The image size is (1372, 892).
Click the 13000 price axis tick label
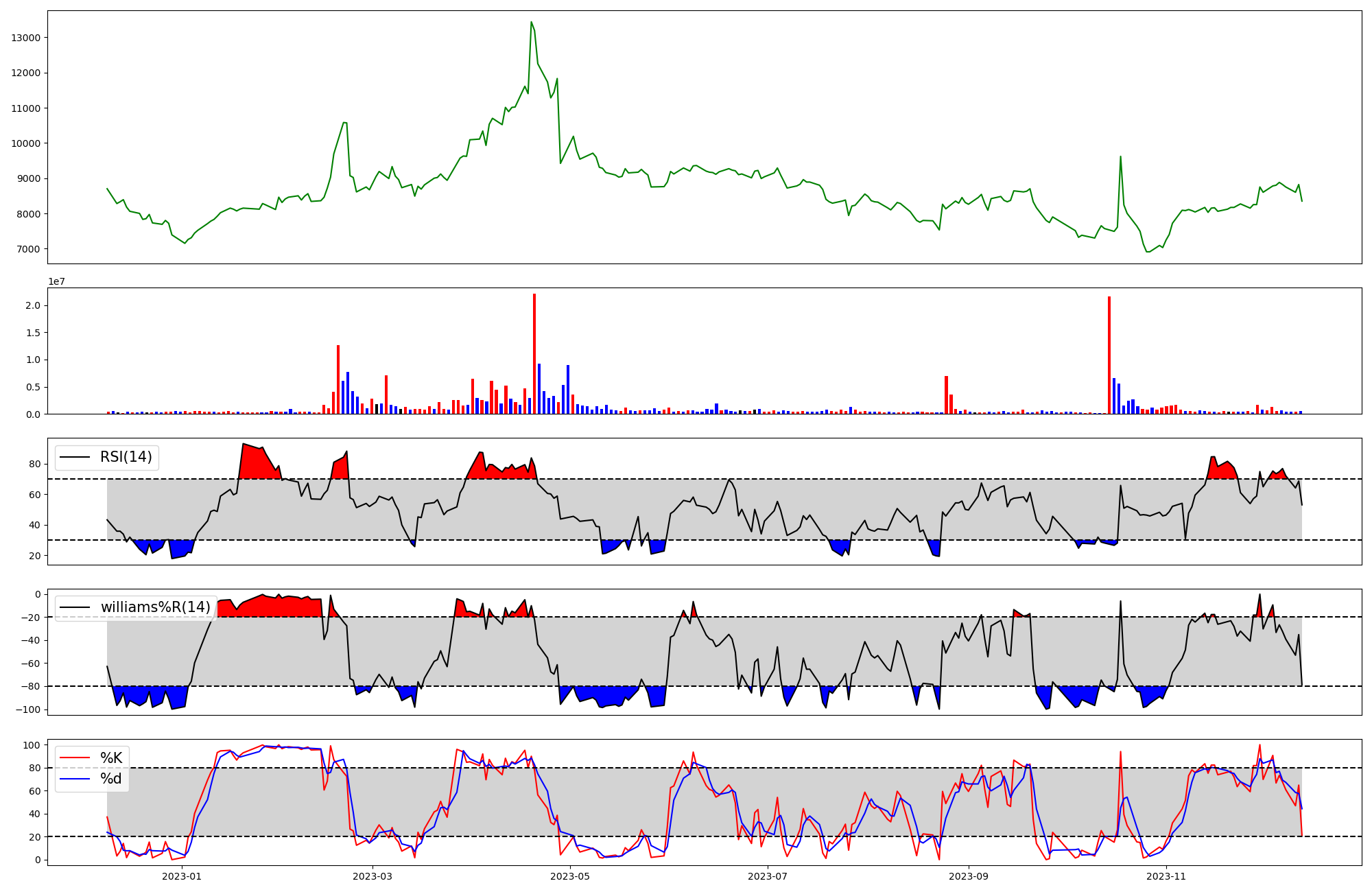pos(26,38)
